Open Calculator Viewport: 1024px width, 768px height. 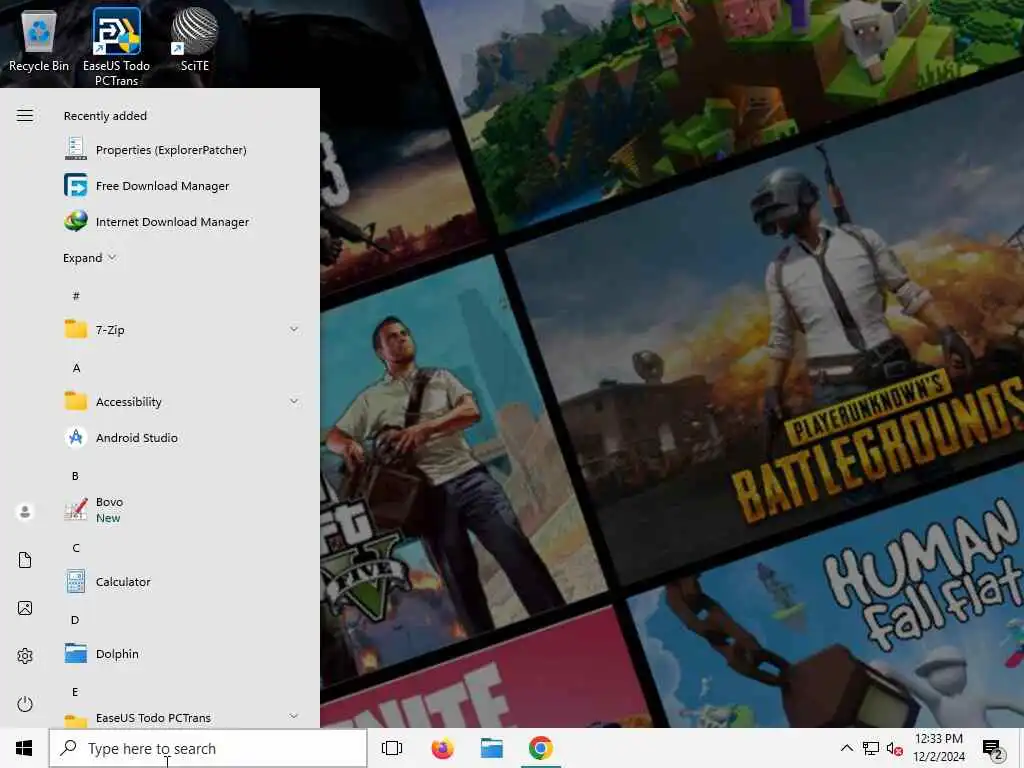pyautogui.click(x=183, y=581)
